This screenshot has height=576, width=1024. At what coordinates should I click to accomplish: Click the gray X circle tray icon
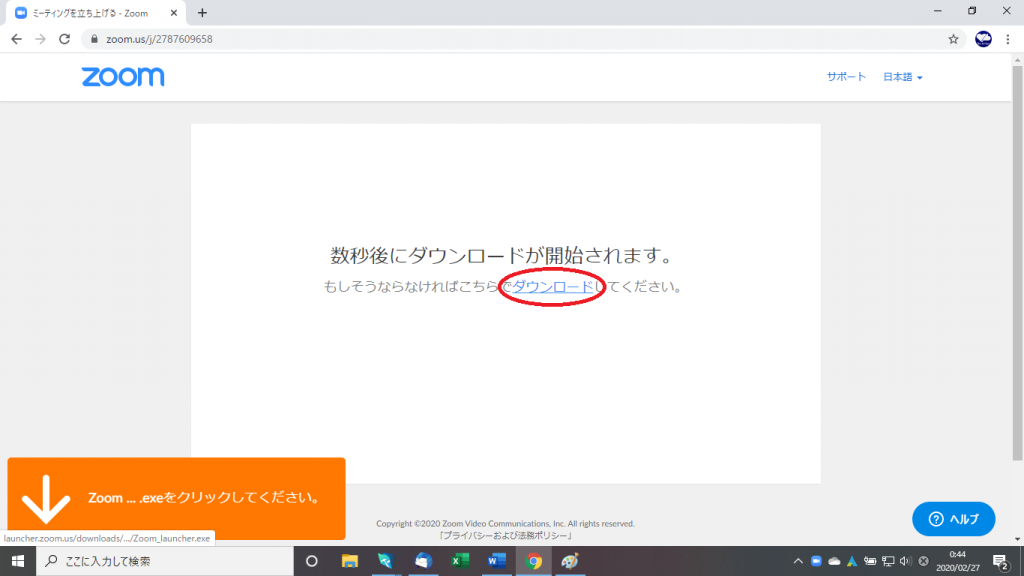coord(923,561)
